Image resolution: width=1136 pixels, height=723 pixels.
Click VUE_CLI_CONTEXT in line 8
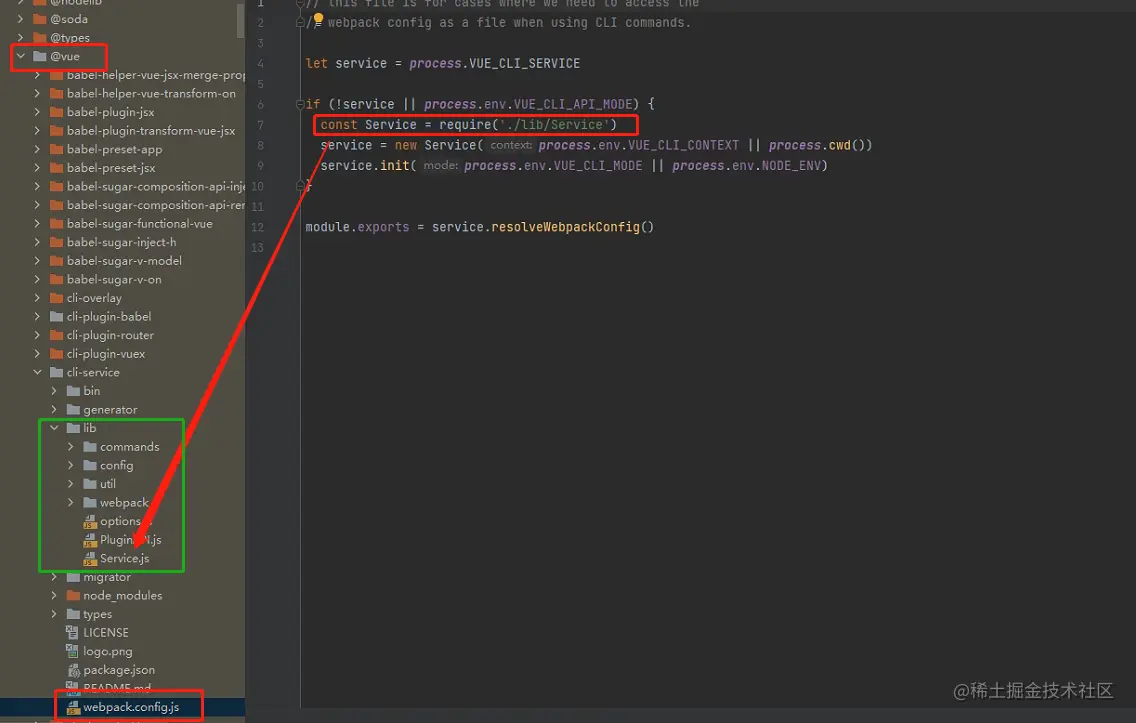click(683, 146)
